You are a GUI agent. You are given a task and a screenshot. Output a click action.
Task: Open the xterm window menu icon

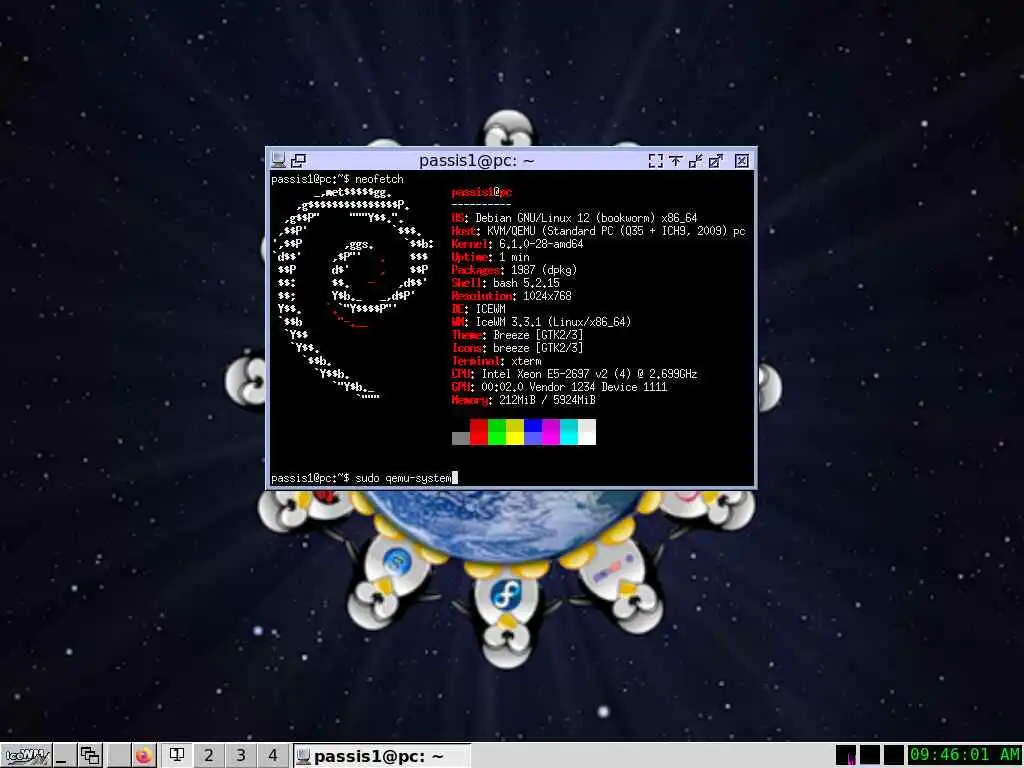[279, 160]
